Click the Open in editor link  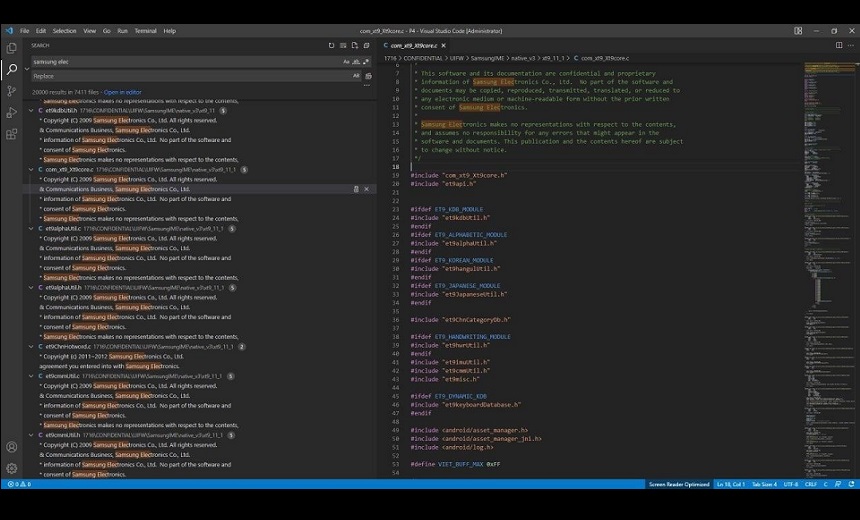(122, 92)
